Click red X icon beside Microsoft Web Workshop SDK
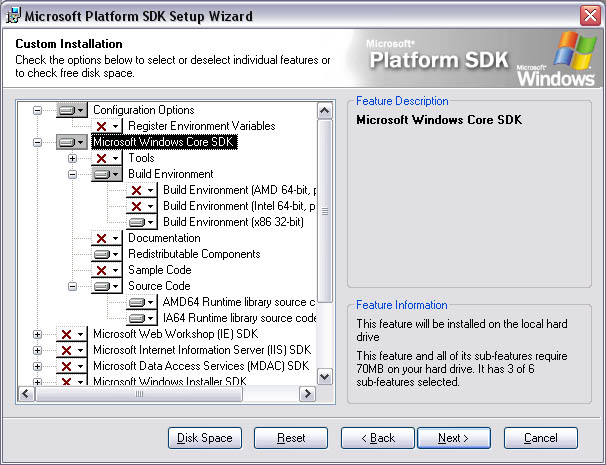The width and height of the screenshot is (606, 465). click(x=72, y=334)
